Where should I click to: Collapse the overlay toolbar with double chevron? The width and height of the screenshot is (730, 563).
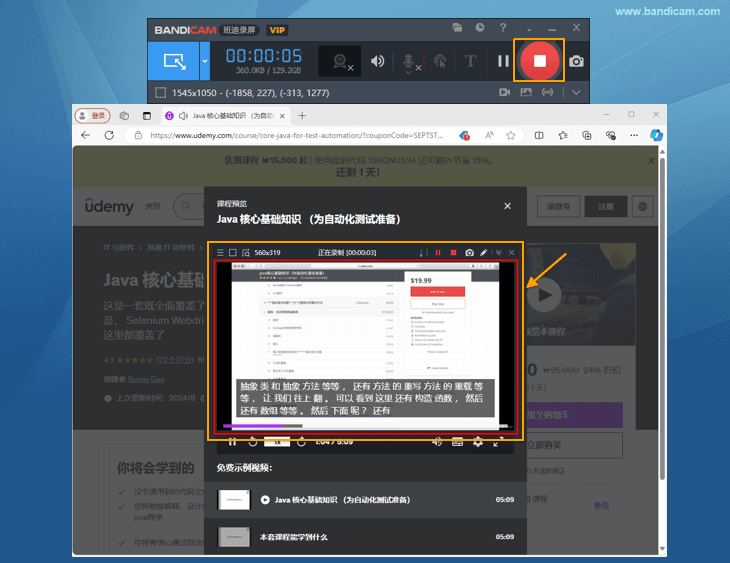(x=499, y=252)
